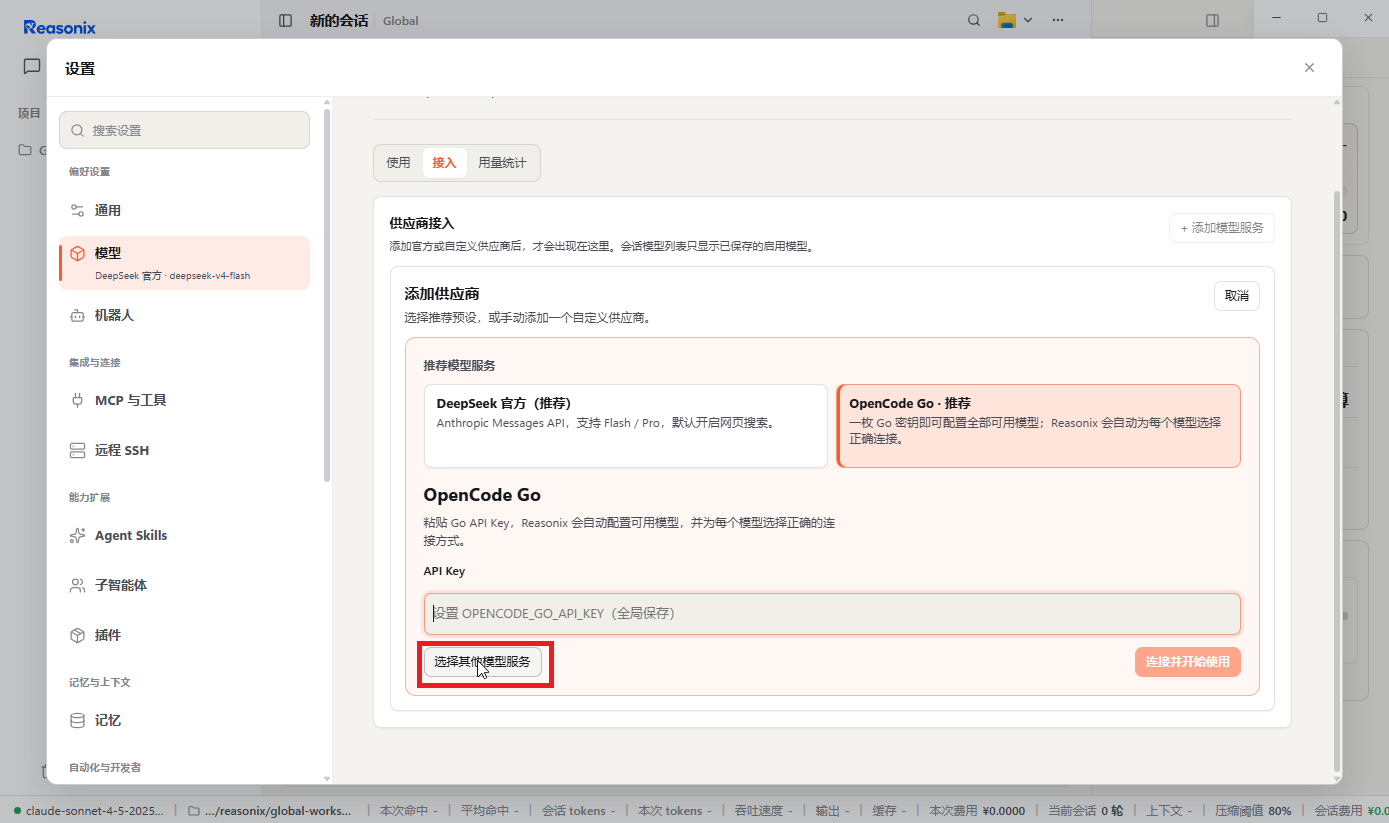1389x823 pixels.
Task: Click the API Key label
Action: click(x=444, y=571)
